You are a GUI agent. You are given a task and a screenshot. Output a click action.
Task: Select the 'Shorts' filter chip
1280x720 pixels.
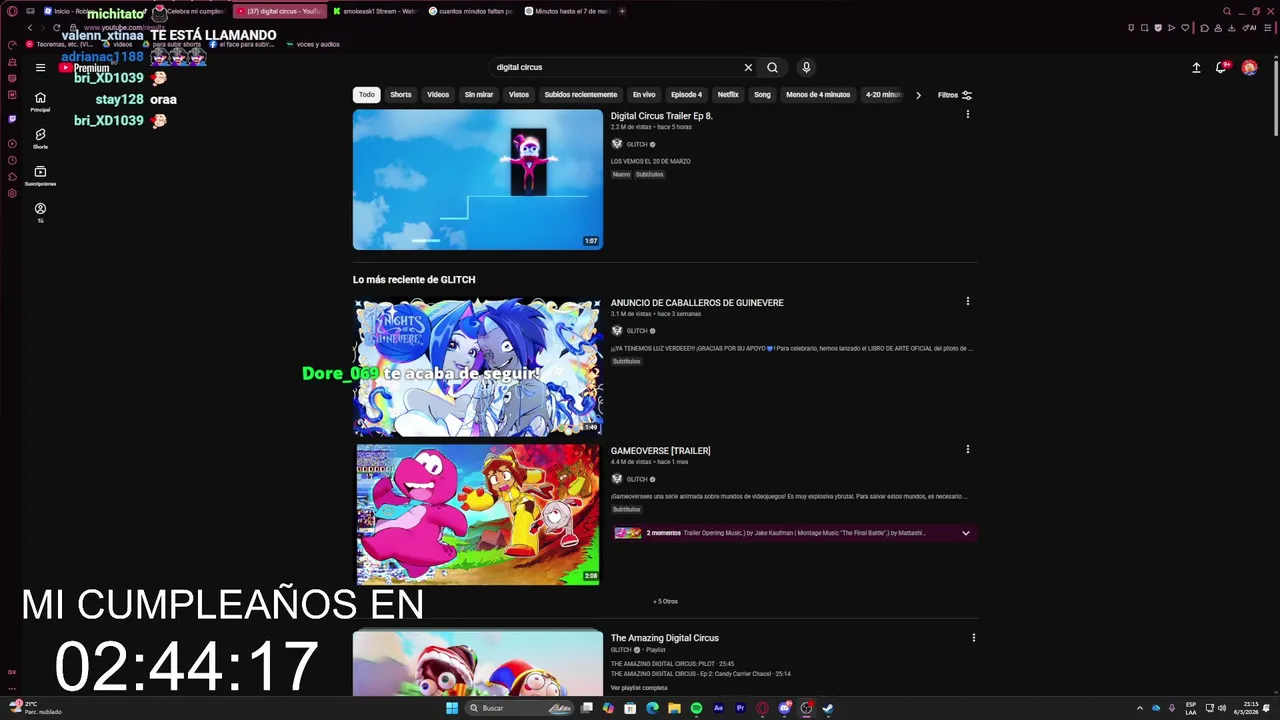[401, 95]
